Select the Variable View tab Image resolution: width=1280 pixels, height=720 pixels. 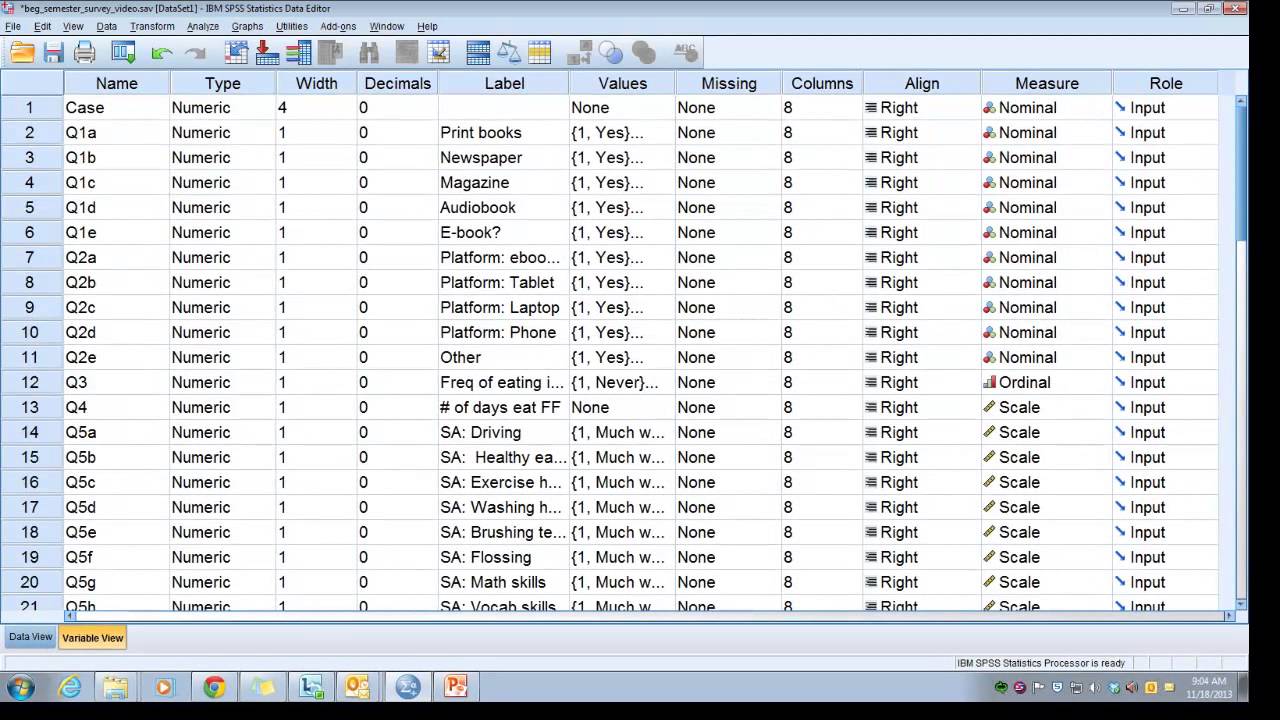pos(92,638)
